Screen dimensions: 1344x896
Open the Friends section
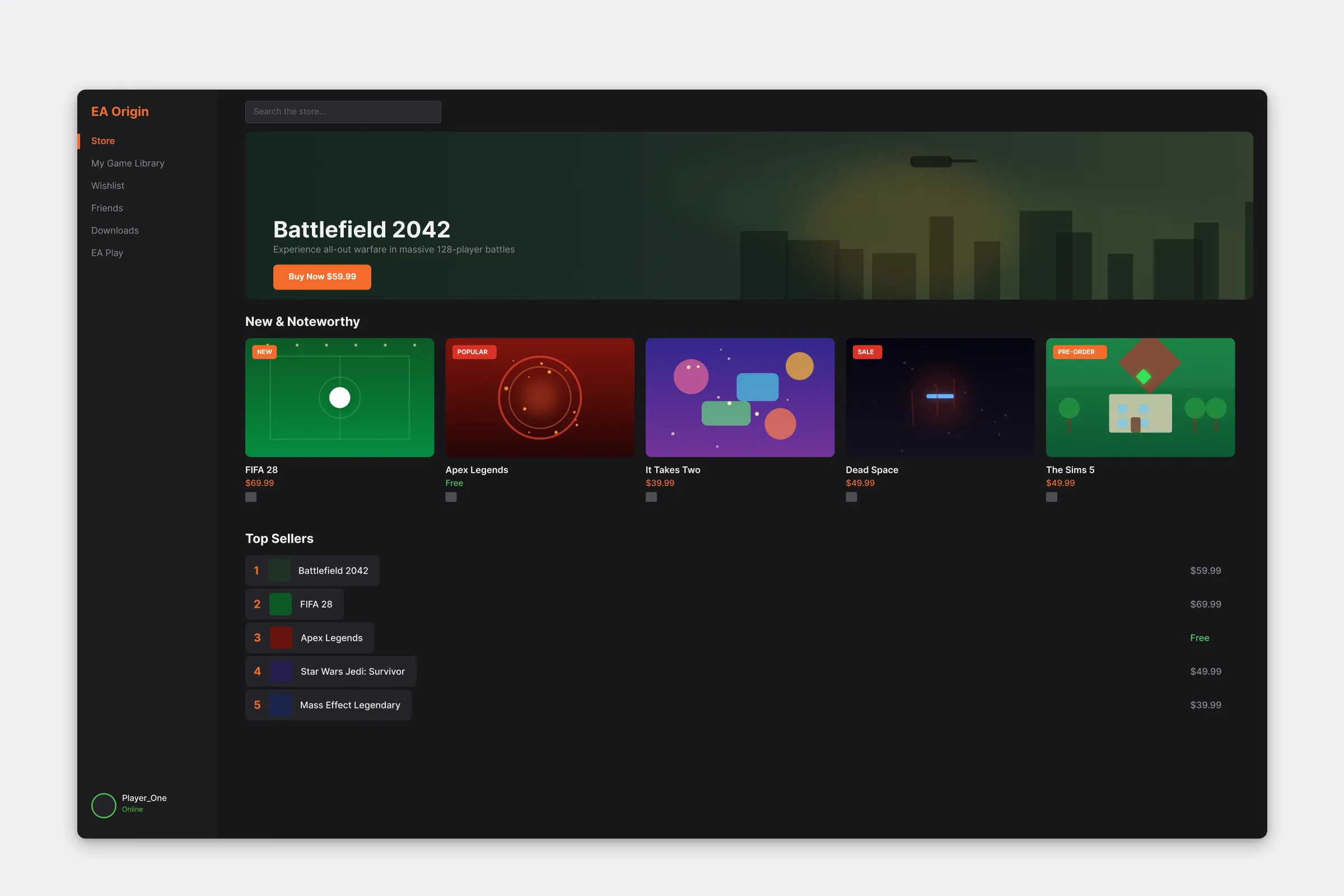tap(107, 208)
